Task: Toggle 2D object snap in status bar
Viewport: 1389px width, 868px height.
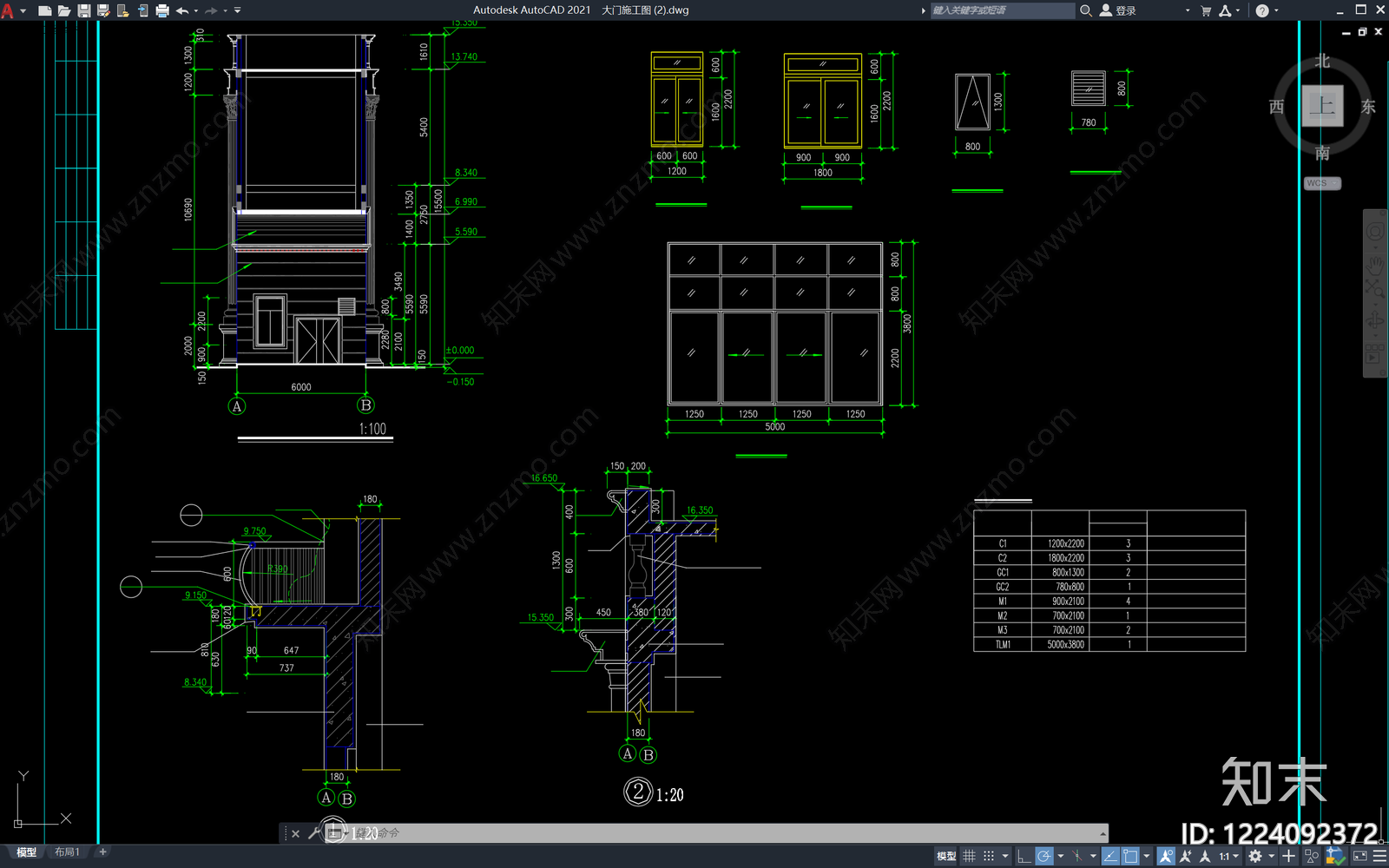Action: click(1130, 856)
